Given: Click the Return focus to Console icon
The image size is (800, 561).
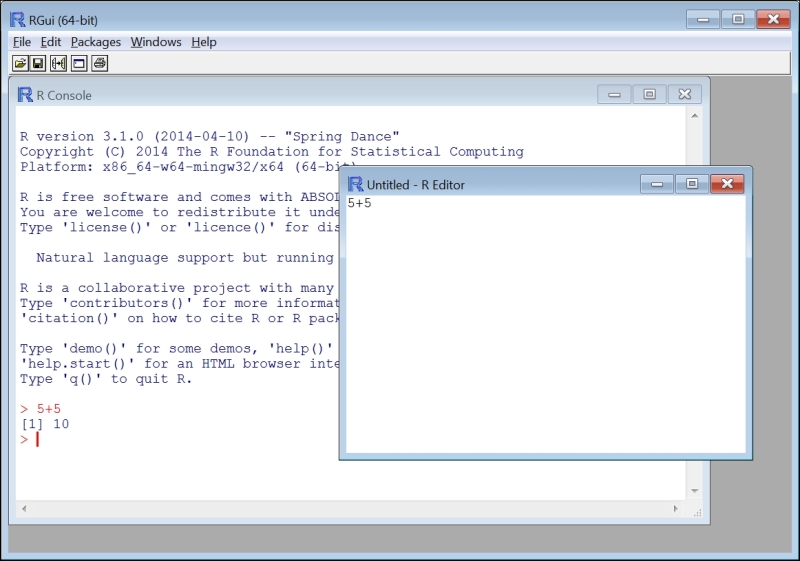Looking at the screenshot, I should (x=79, y=63).
